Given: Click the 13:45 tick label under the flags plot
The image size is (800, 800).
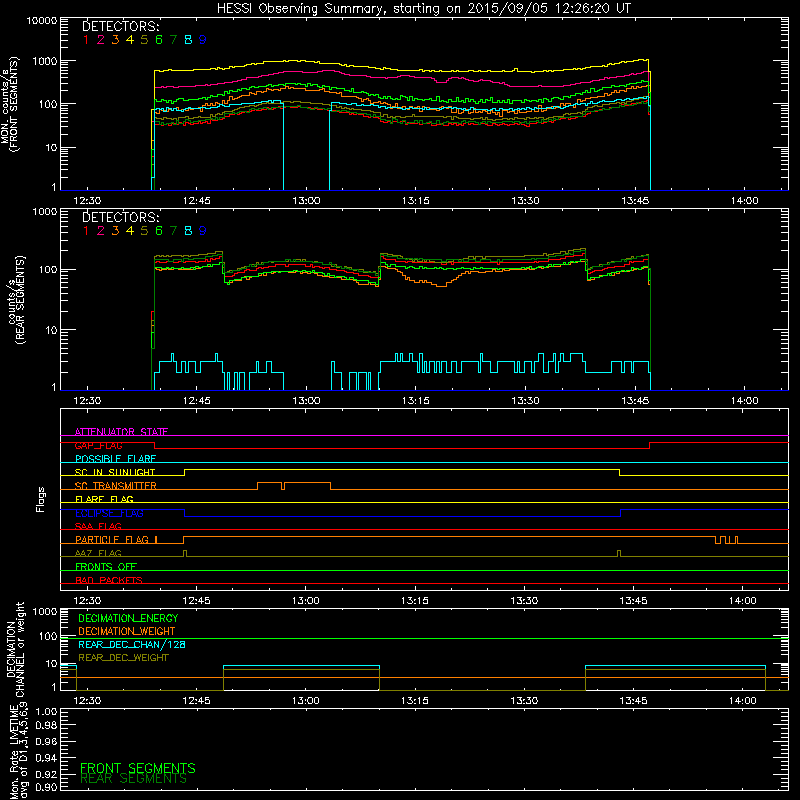Looking at the screenshot, I should [x=633, y=601].
